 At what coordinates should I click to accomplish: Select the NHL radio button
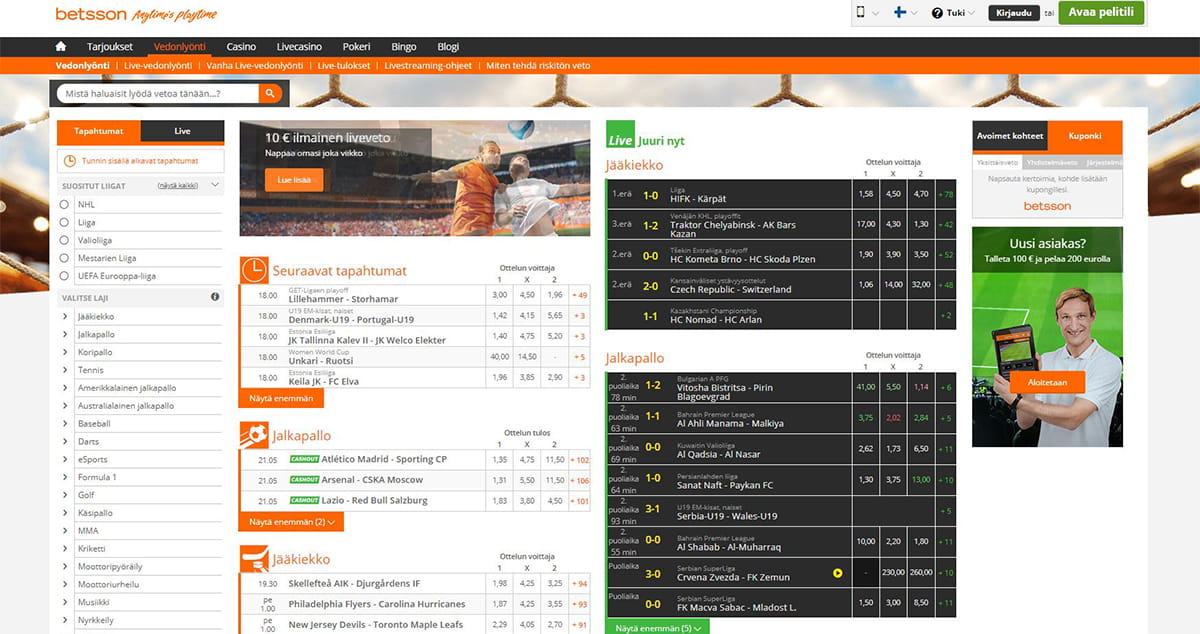coord(66,204)
